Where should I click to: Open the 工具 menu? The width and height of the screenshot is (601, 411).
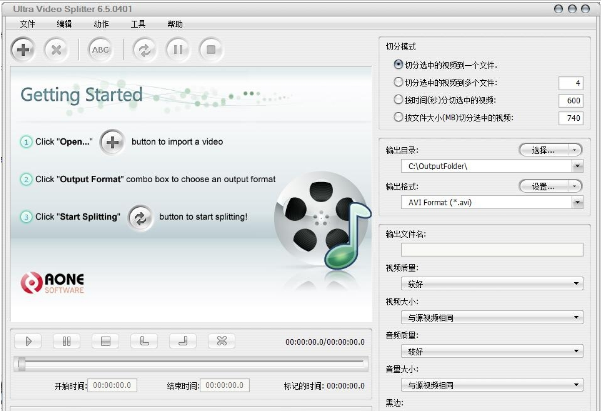coord(138,22)
